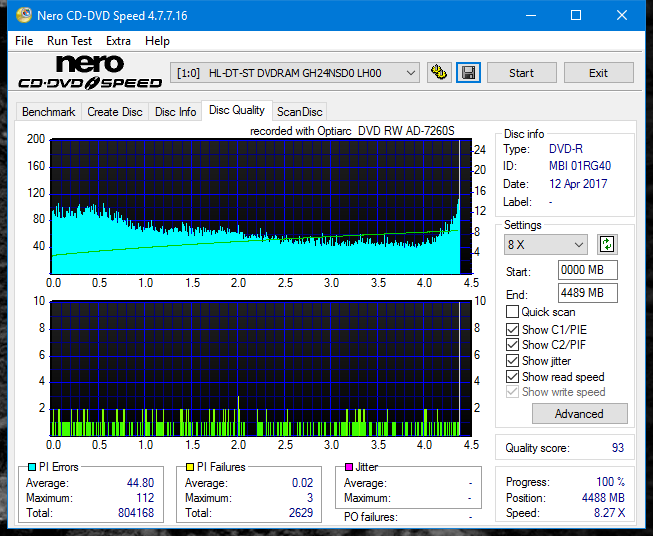The width and height of the screenshot is (653, 536).
Task: Open the Run Test menu
Action: 69,41
